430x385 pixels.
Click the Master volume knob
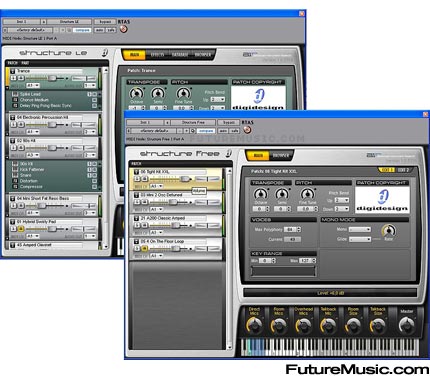click(407, 324)
